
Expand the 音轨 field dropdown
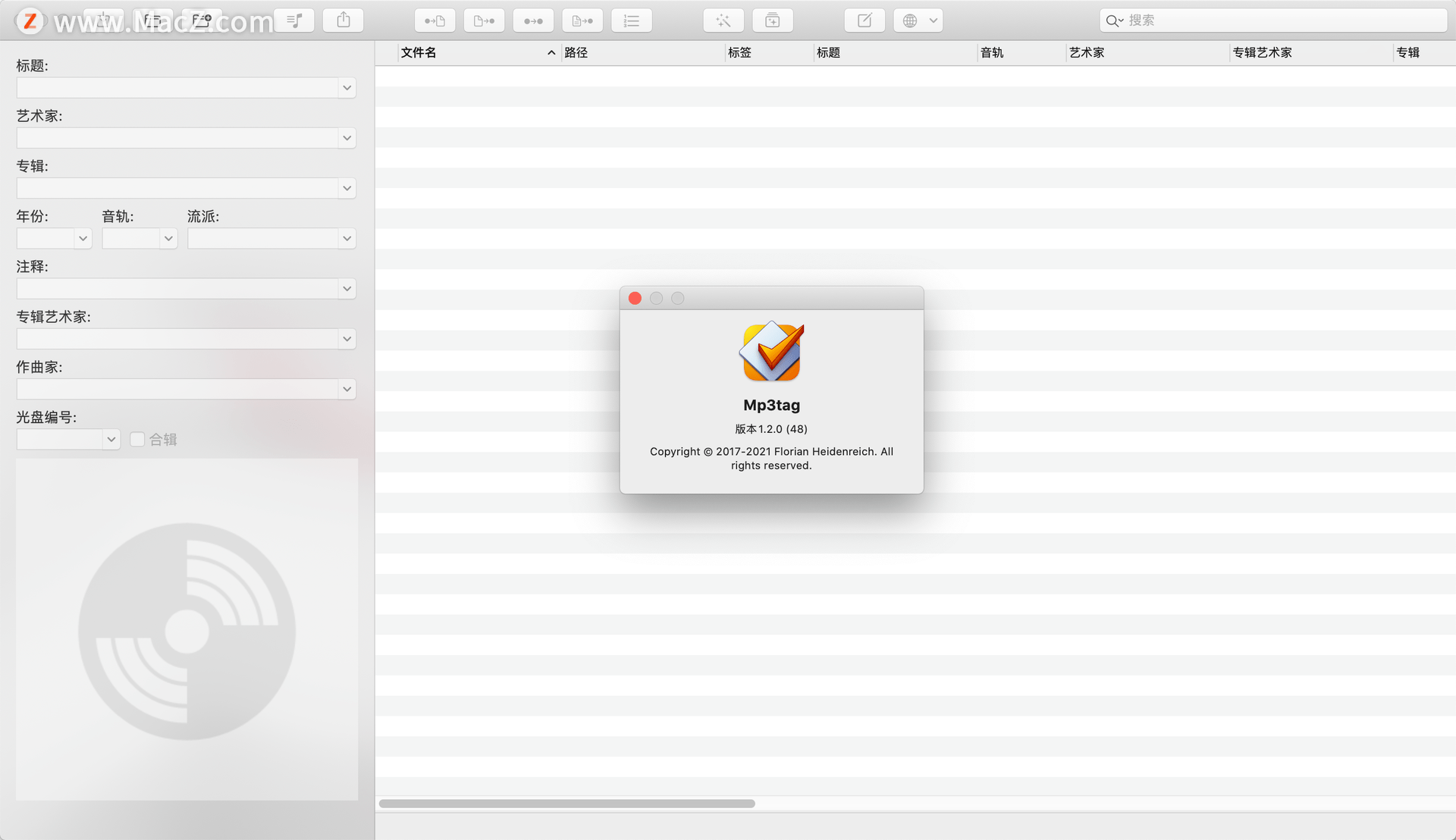pos(168,239)
